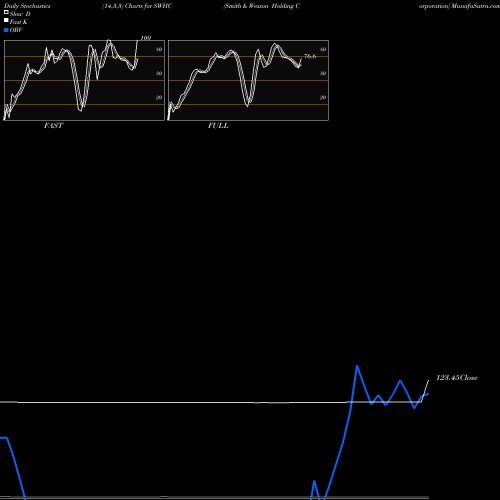Click the 'Smith & Wesson Holding C' text
500x500 pixels.
tap(262, 6)
